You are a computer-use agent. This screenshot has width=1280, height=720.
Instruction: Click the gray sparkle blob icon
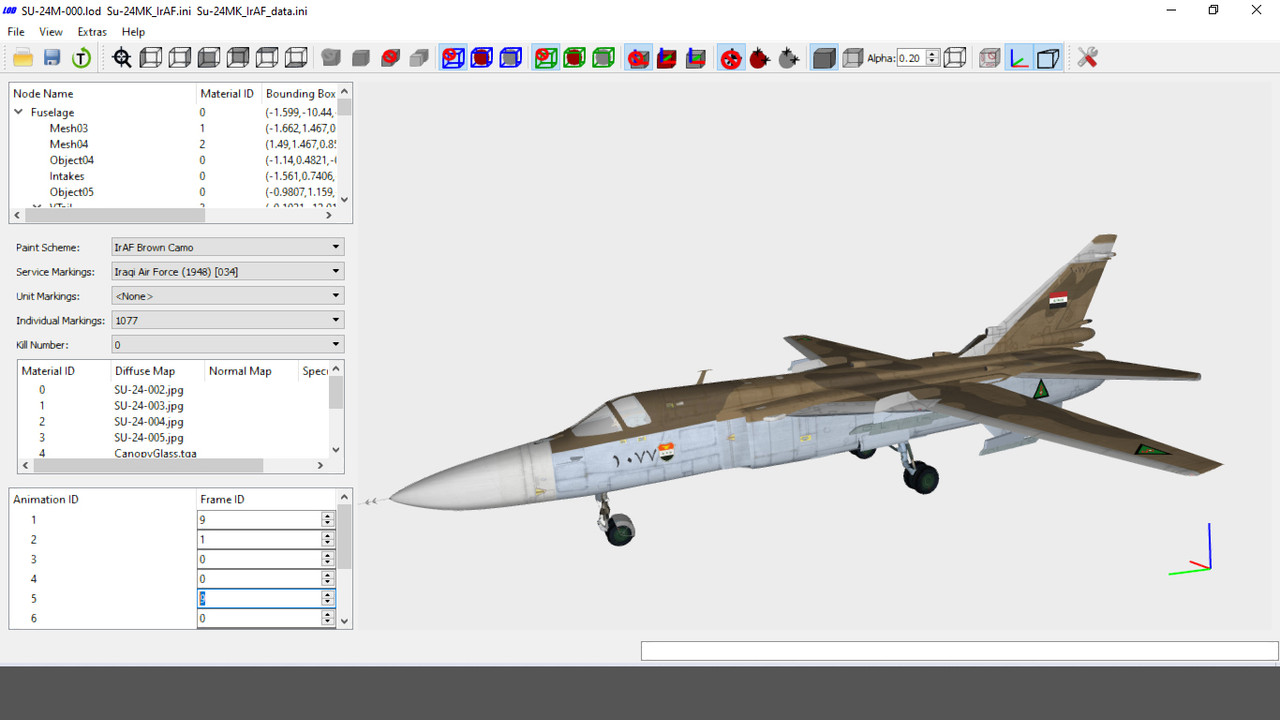click(789, 58)
